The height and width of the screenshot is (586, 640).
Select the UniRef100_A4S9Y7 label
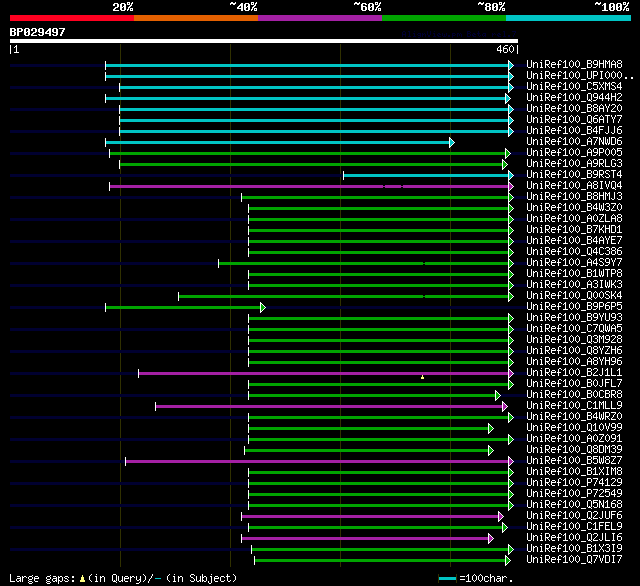574,263
